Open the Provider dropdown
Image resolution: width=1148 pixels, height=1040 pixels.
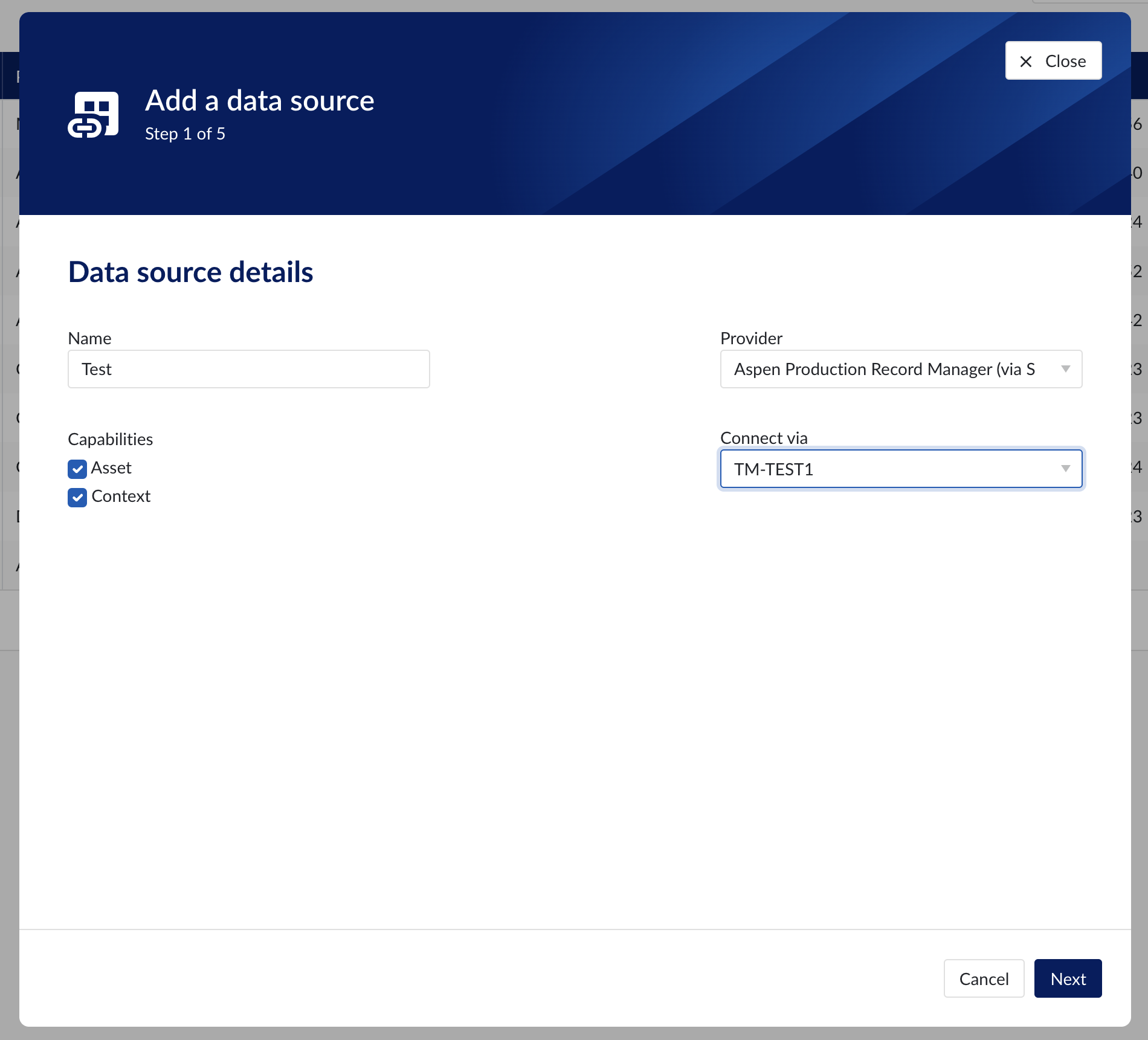point(900,369)
